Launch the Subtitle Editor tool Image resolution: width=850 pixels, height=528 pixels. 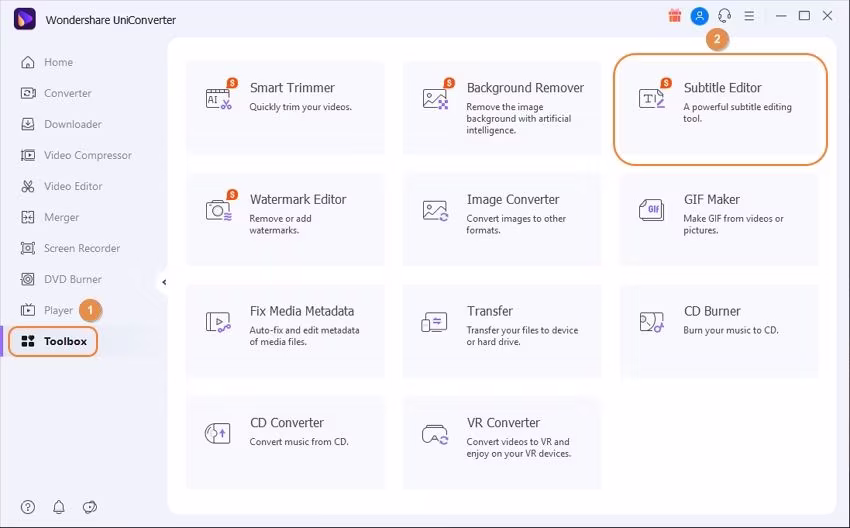tap(720, 109)
